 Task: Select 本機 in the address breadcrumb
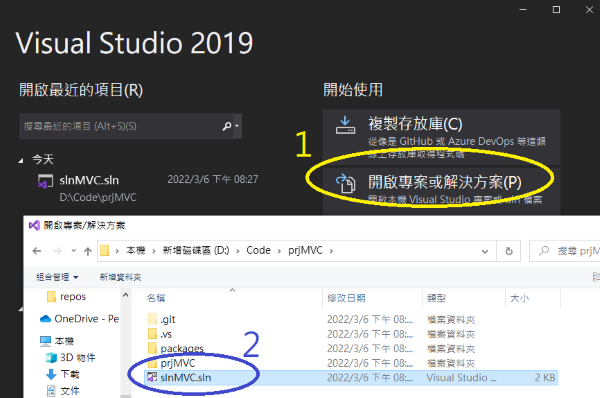tap(136, 251)
